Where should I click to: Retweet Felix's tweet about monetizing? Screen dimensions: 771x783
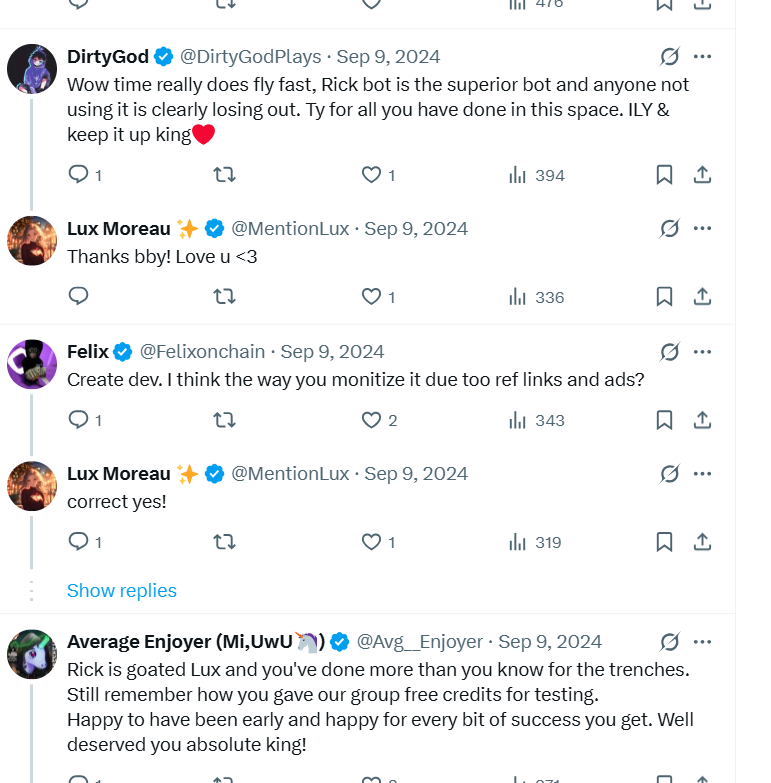pyautogui.click(x=225, y=420)
